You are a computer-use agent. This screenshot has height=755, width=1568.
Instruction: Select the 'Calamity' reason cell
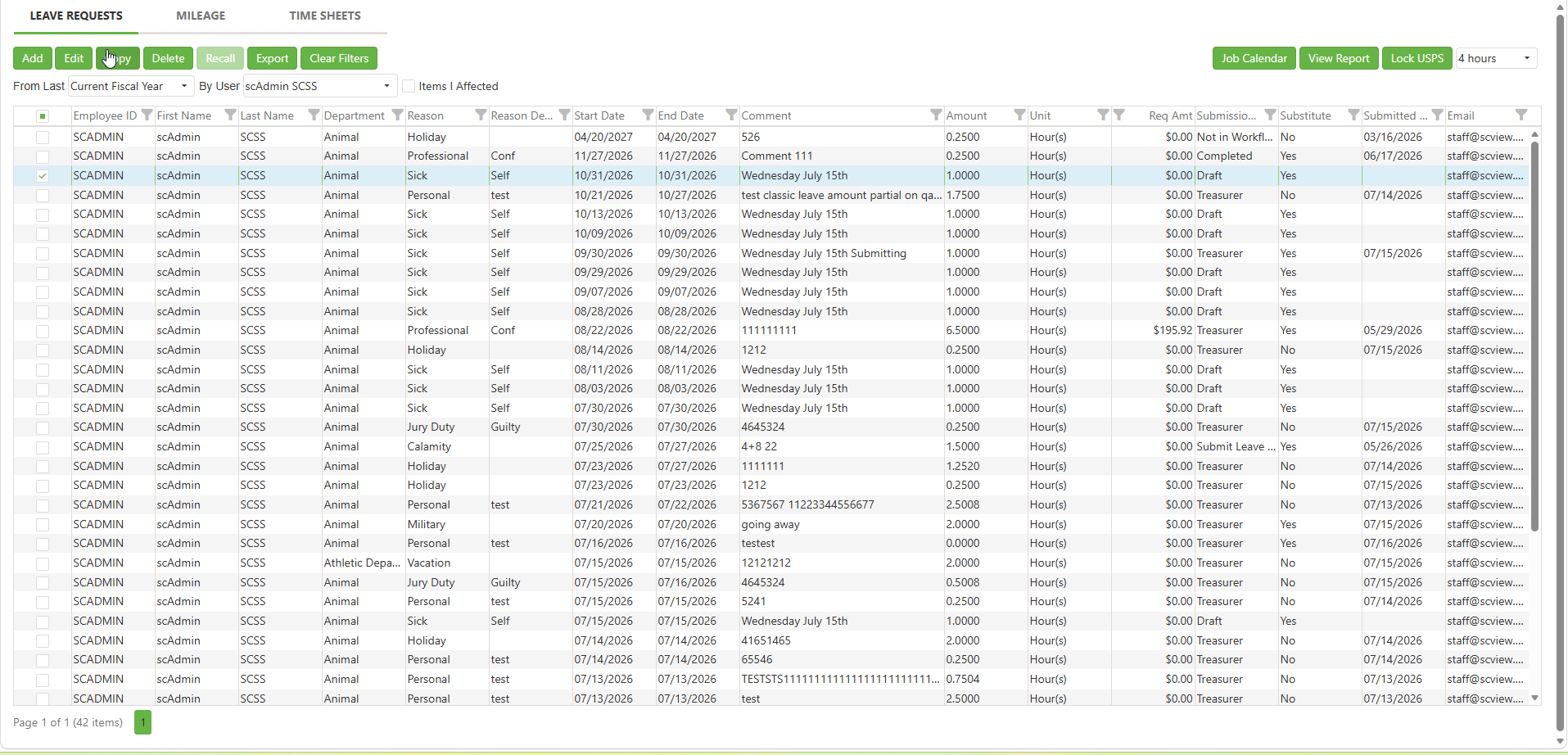click(446, 446)
